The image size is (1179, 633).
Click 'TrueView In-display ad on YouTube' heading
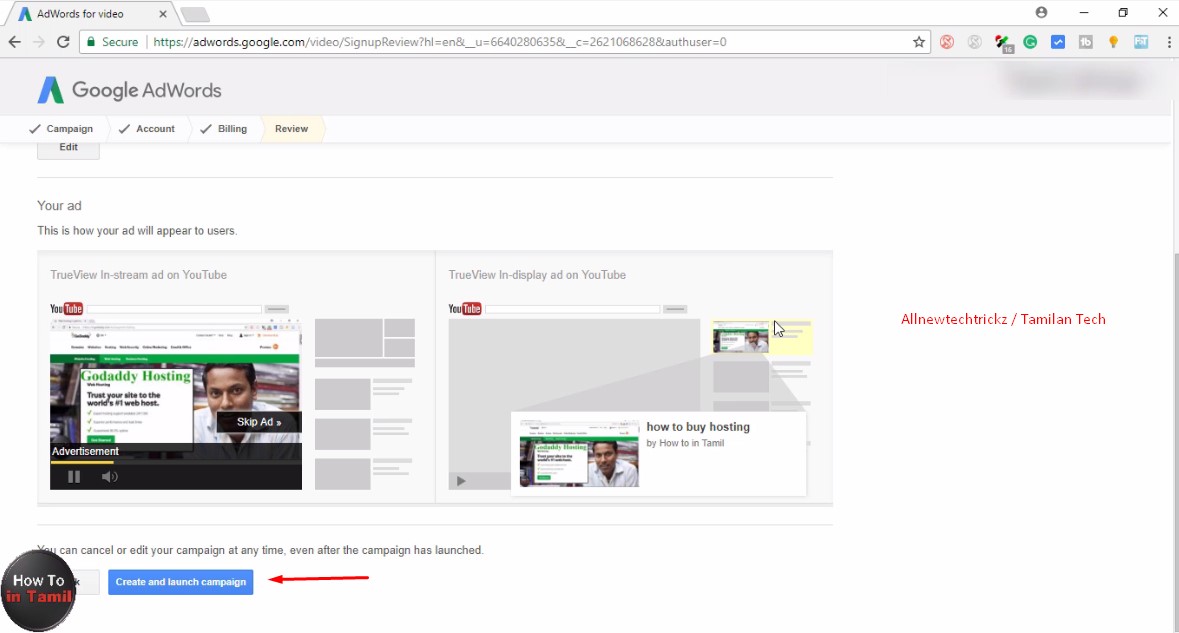click(x=537, y=275)
